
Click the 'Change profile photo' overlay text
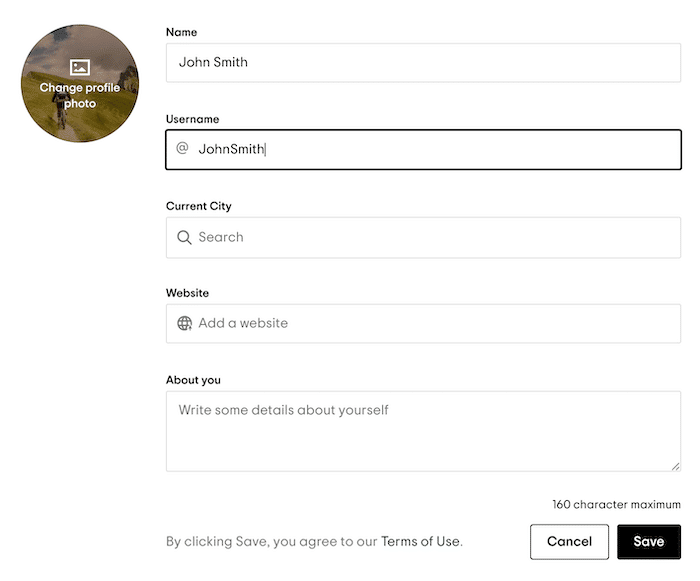click(80, 96)
